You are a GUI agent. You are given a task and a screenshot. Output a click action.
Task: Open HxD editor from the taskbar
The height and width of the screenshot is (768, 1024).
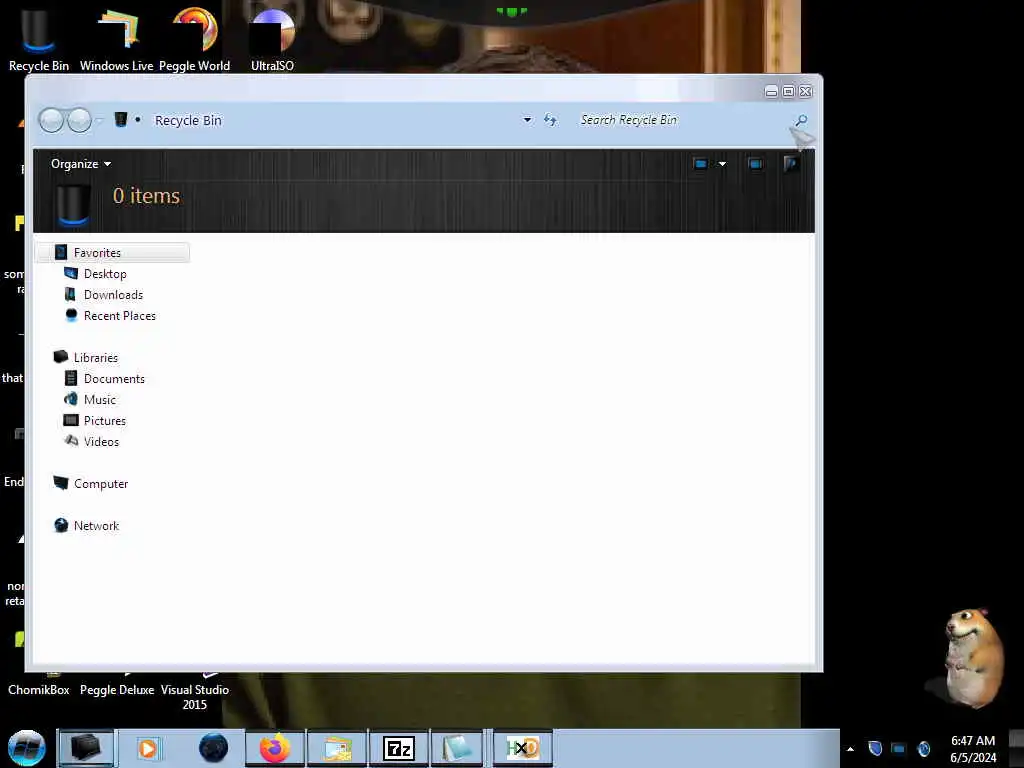point(522,748)
